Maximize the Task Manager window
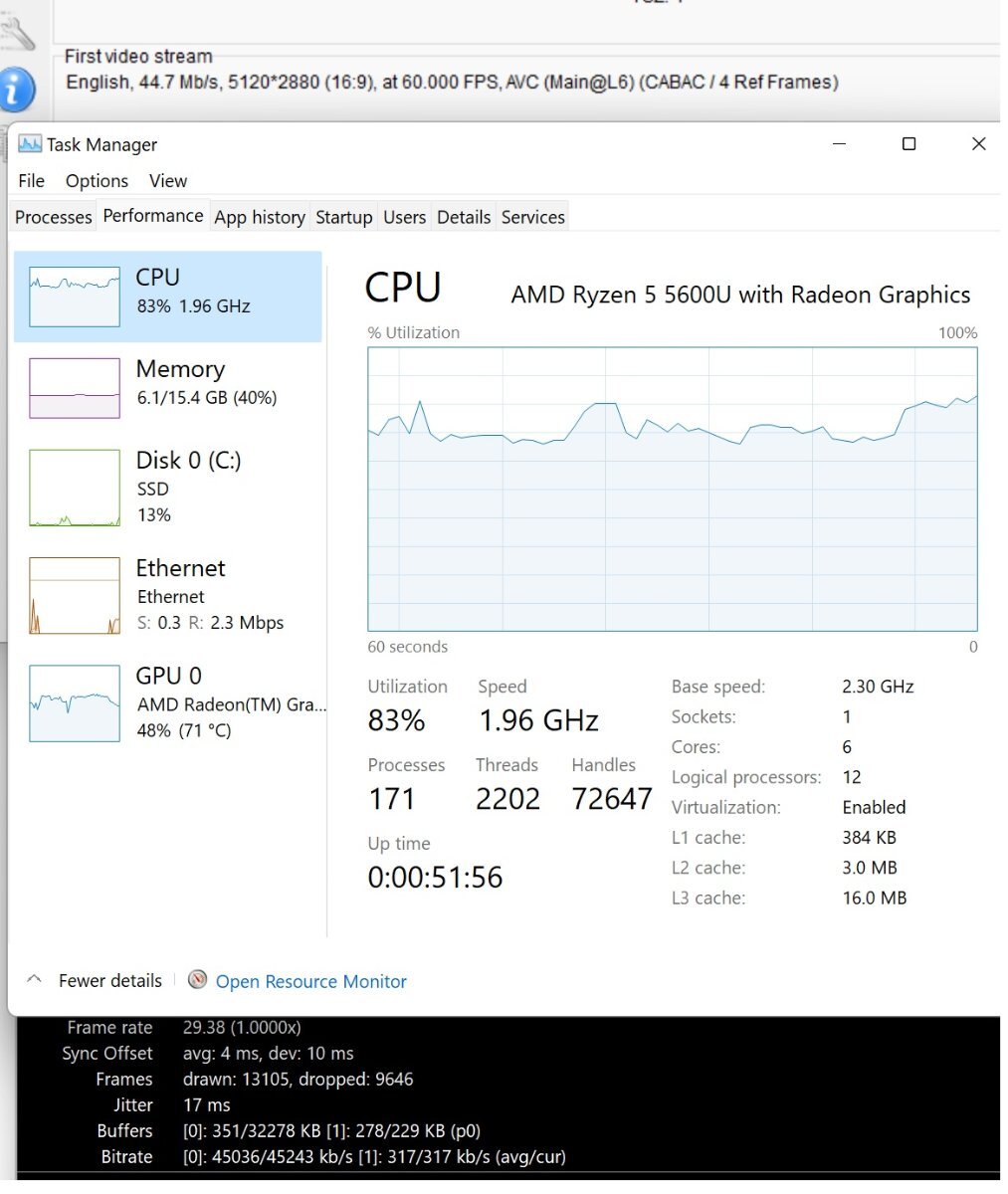Screen dimensions: 1008x1194 coord(908,144)
